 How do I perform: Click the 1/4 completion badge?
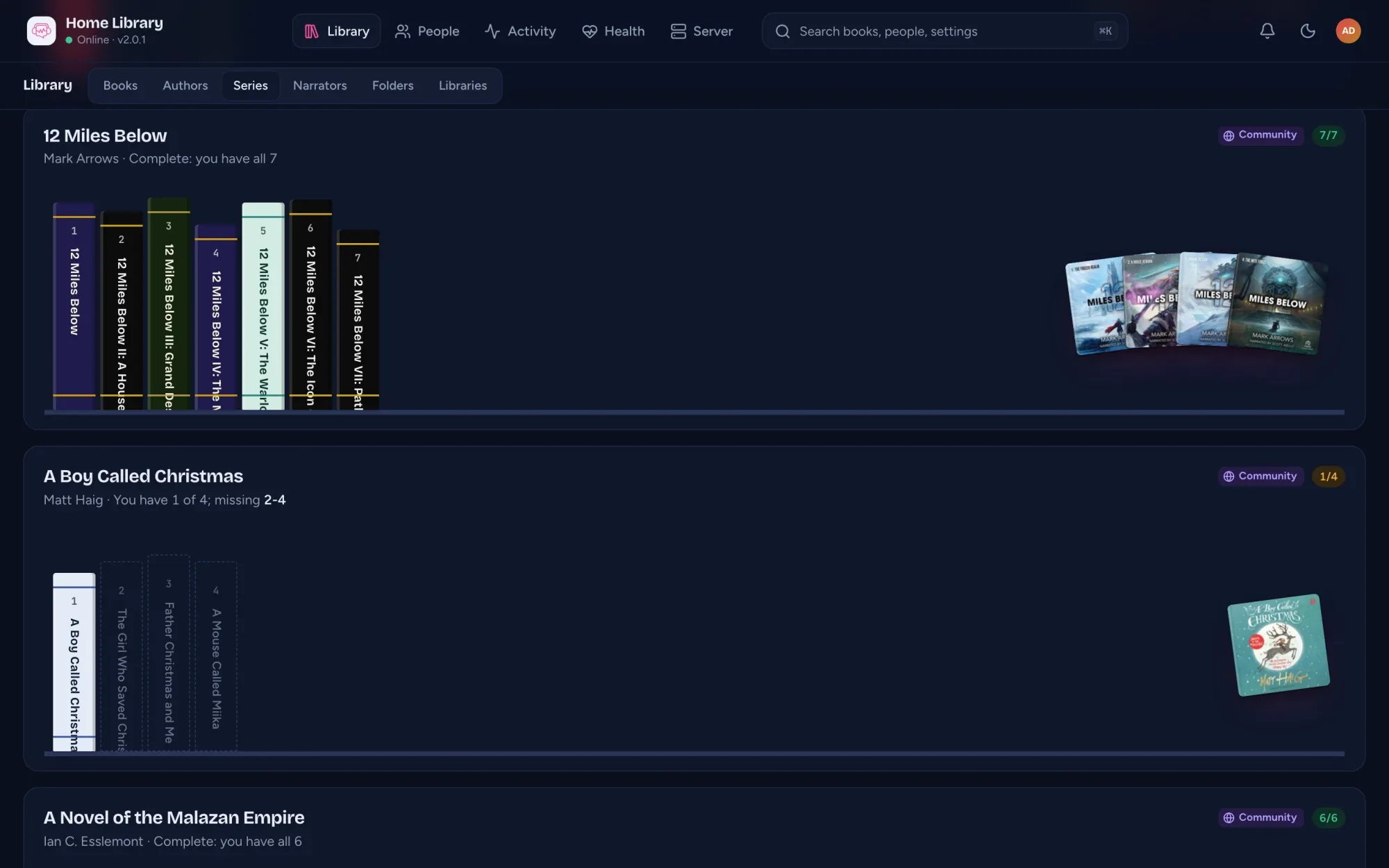(1328, 476)
